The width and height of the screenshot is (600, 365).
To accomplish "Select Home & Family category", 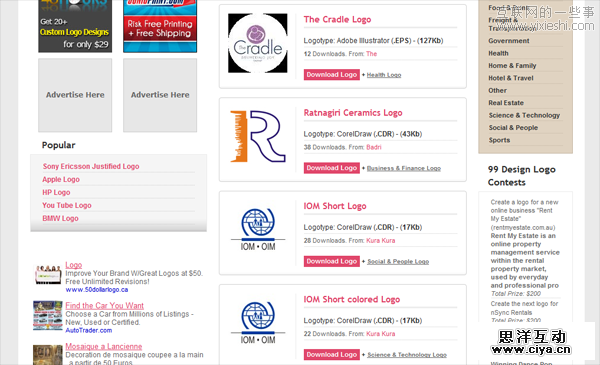I will point(512,66).
